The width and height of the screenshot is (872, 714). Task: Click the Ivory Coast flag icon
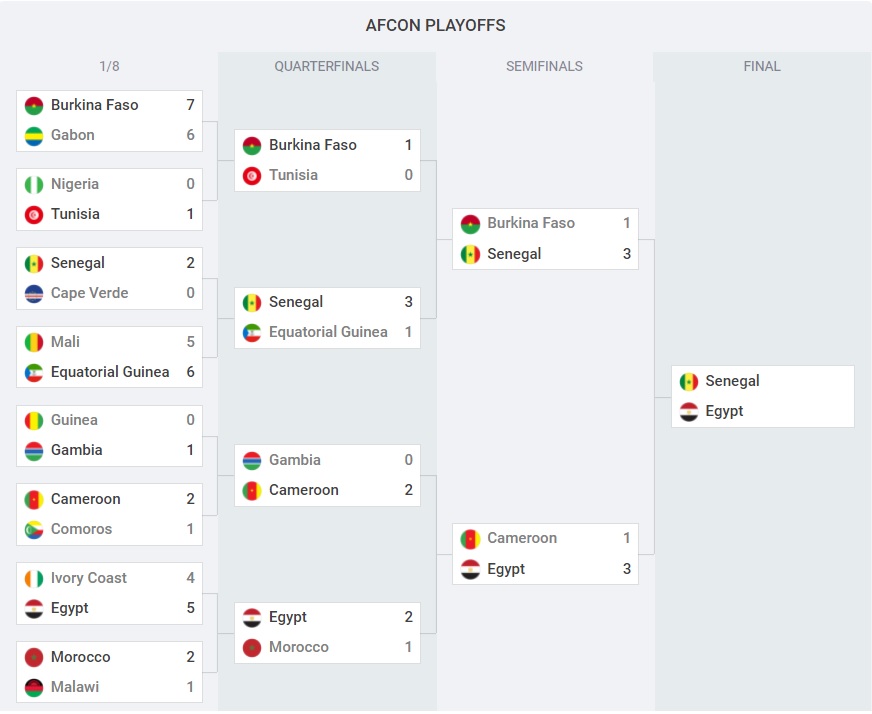pos(34,578)
